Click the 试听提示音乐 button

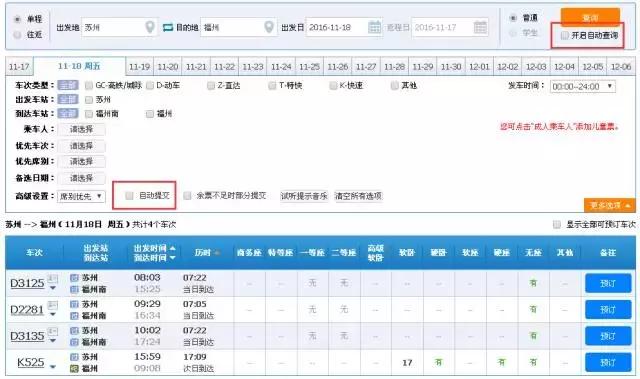304,196
